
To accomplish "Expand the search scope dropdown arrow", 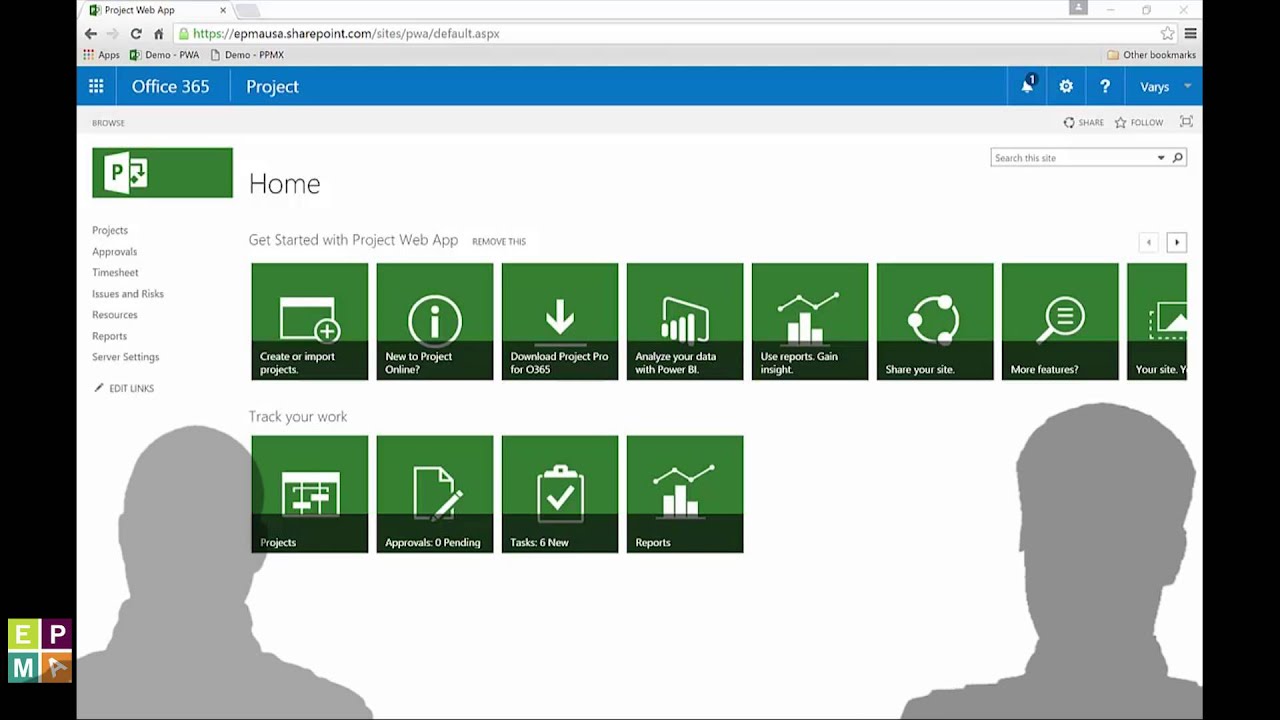I will tap(1161, 158).
